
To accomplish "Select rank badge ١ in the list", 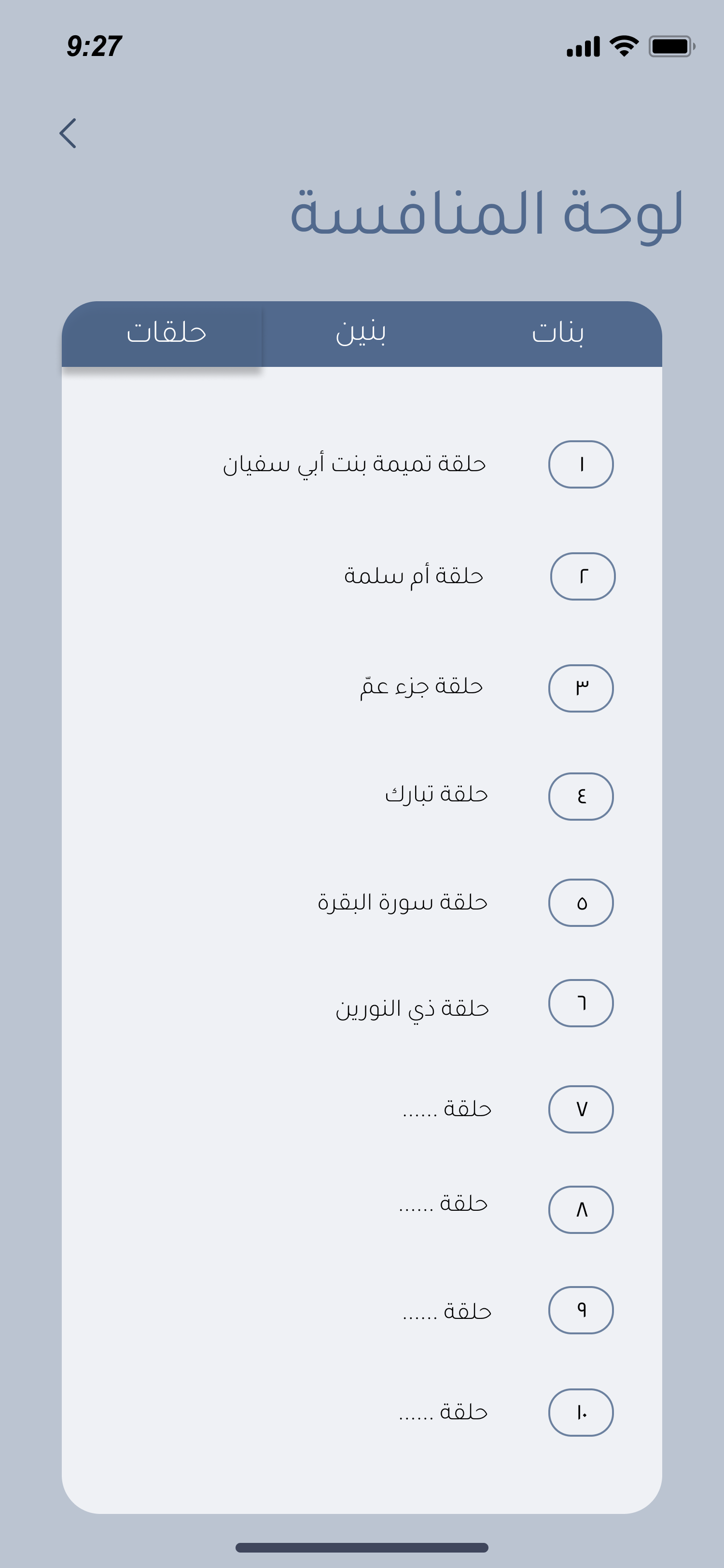I will click(x=581, y=464).
